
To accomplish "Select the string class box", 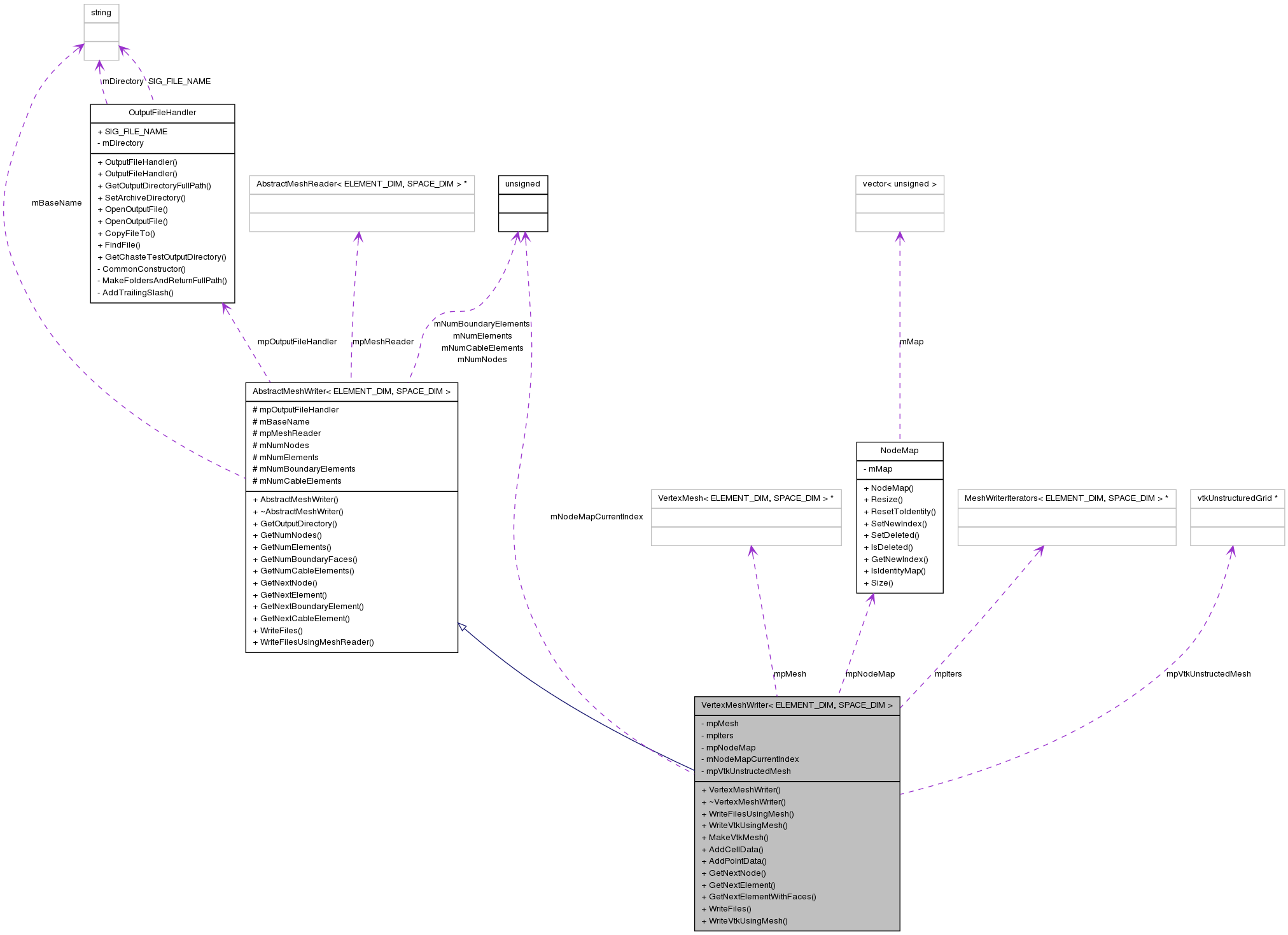I will [x=101, y=13].
